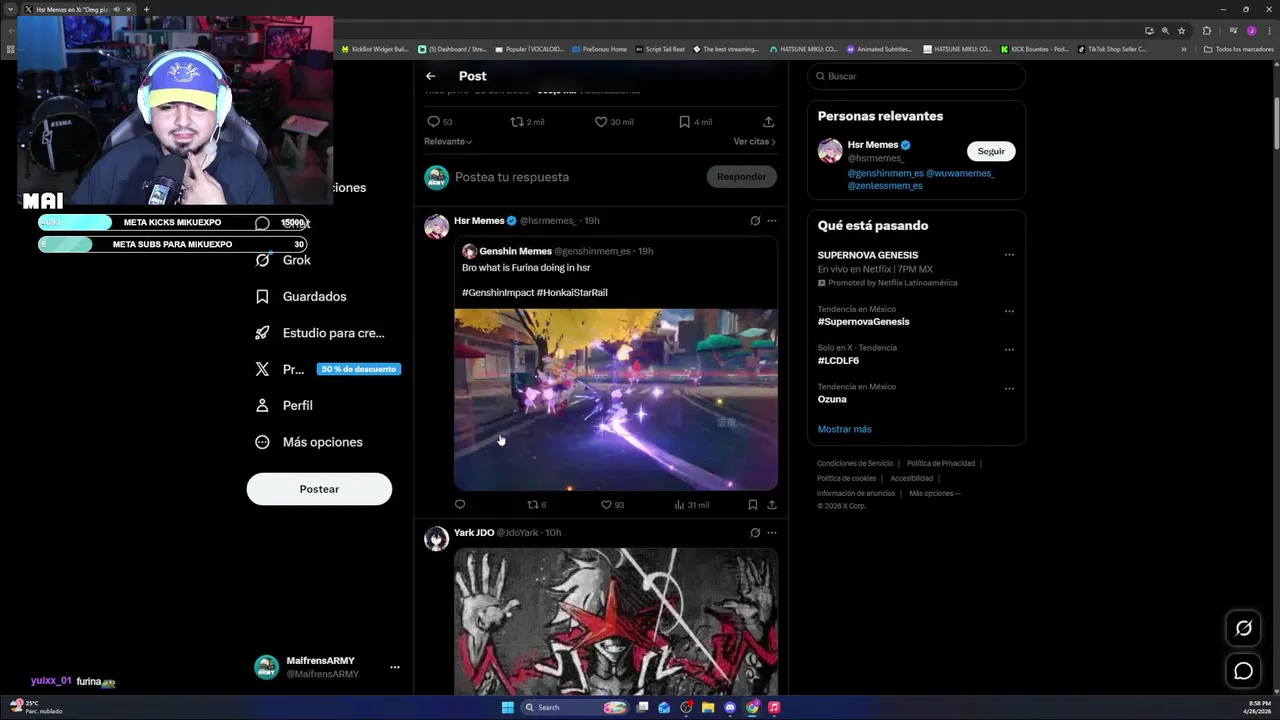Open Discord from the taskbar
The height and width of the screenshot is (720, 1280).
coord(730,707)
